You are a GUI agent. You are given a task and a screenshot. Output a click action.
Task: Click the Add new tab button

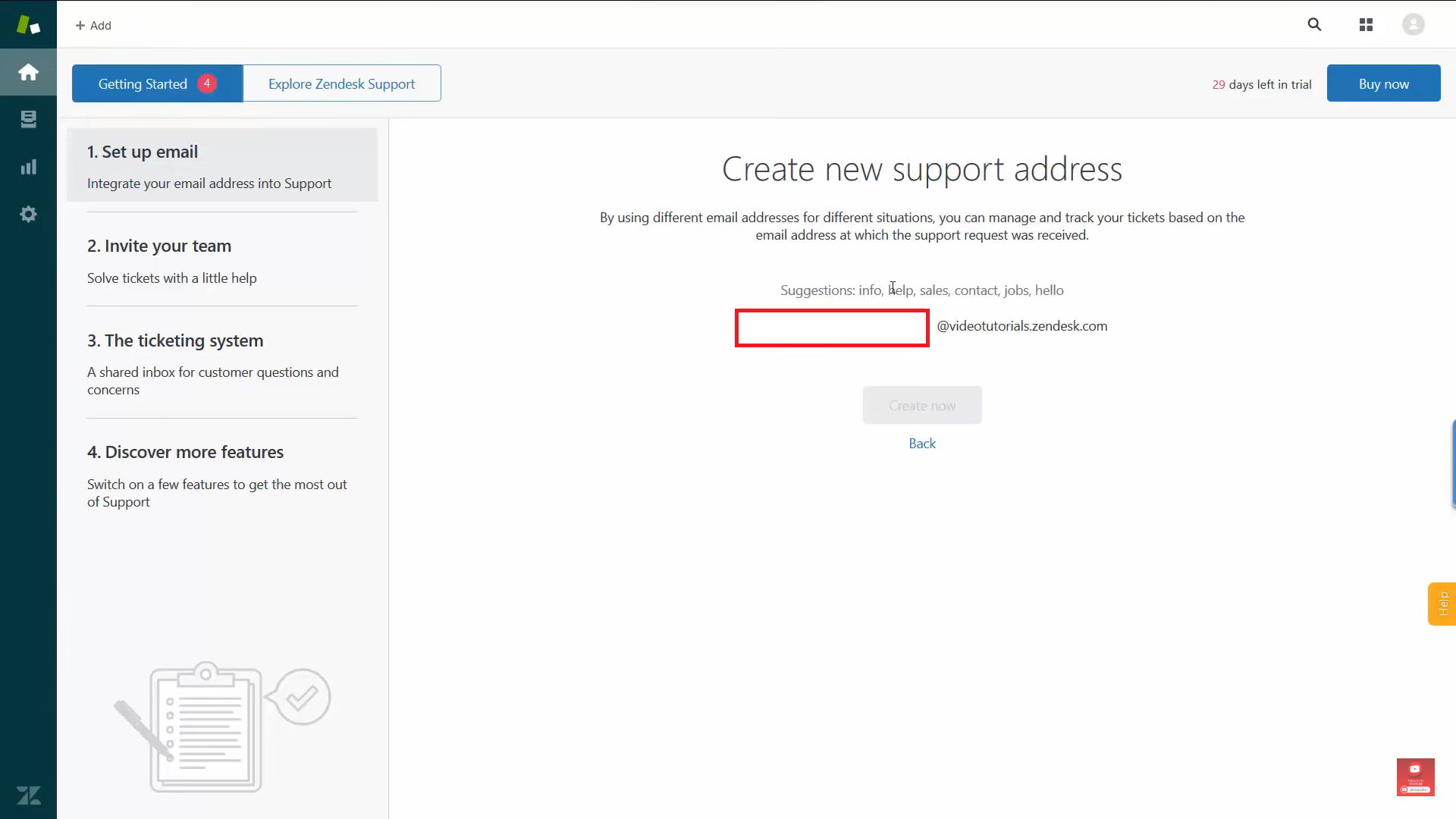[x=93, y=25]
